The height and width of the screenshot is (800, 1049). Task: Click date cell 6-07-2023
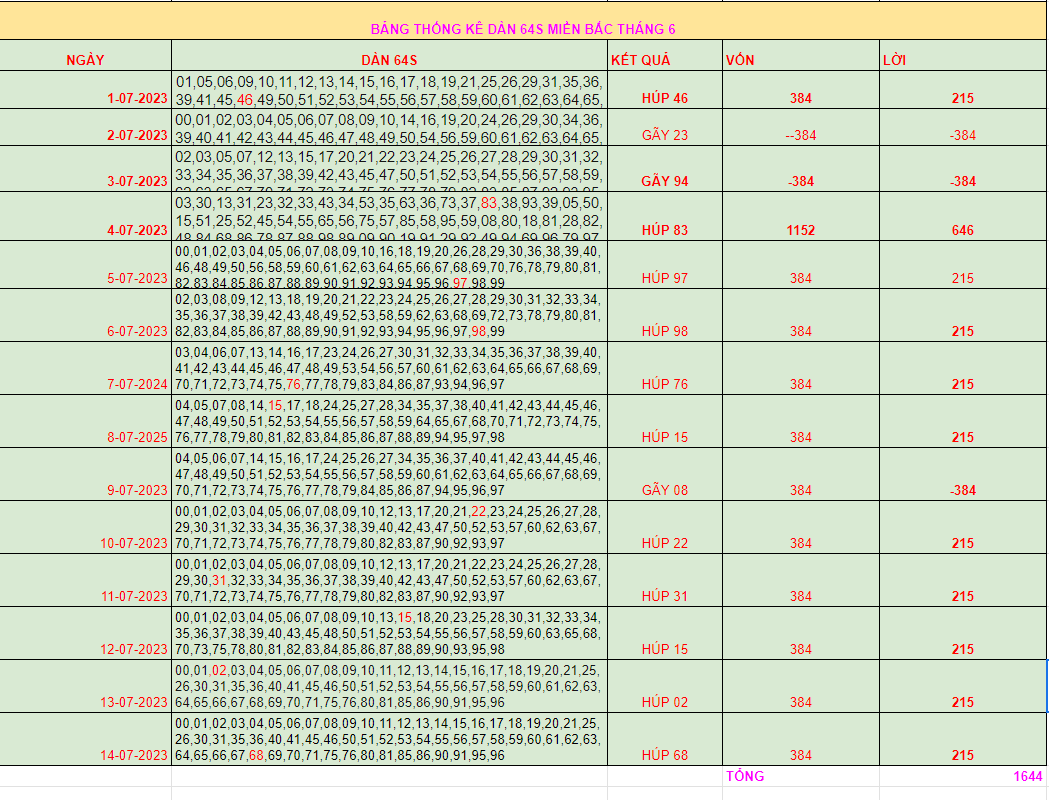(86, 316)
